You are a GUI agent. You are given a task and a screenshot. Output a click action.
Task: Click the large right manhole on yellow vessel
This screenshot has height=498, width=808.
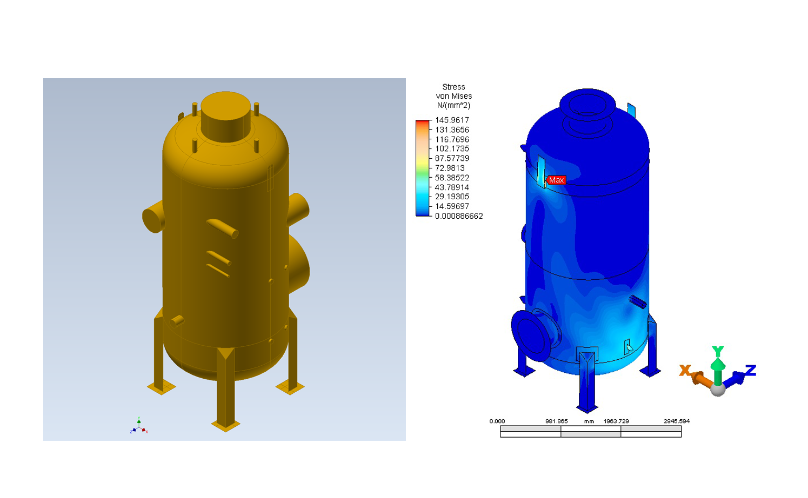point(299,261)
